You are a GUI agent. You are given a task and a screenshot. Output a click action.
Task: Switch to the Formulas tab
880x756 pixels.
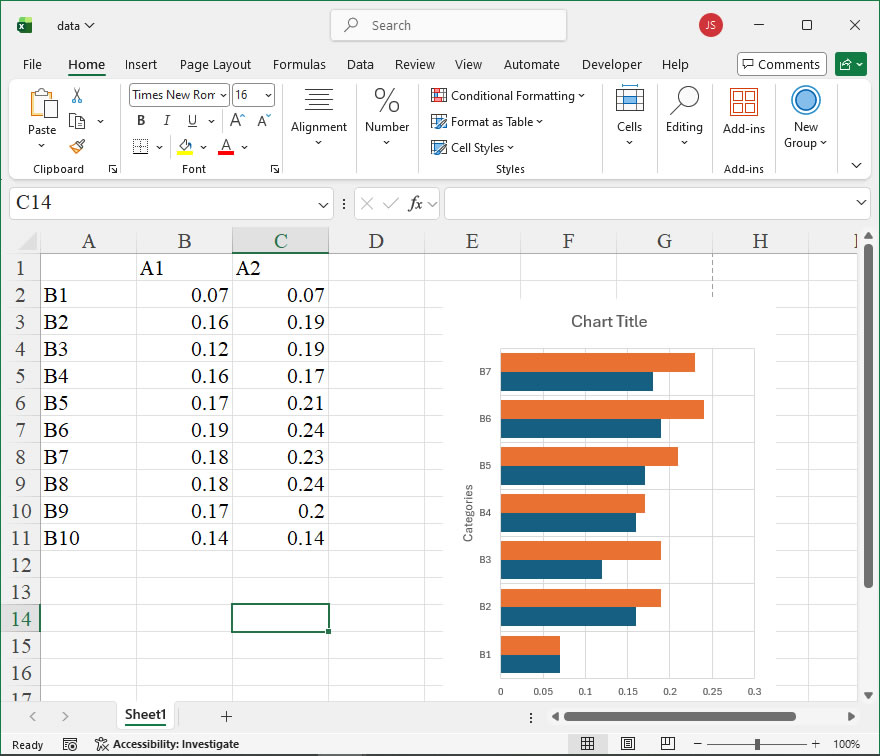[299, 64]
